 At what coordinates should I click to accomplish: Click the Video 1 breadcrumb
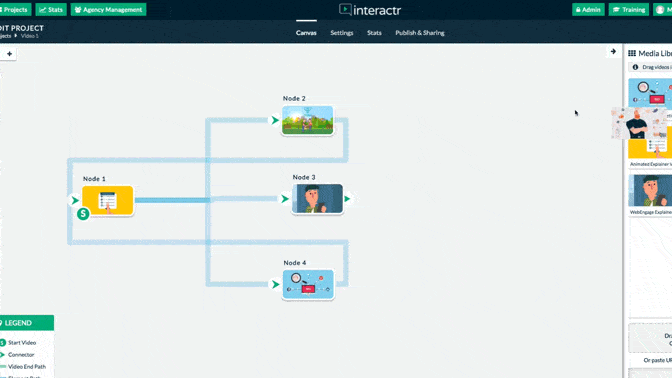(x=30, y=36)
